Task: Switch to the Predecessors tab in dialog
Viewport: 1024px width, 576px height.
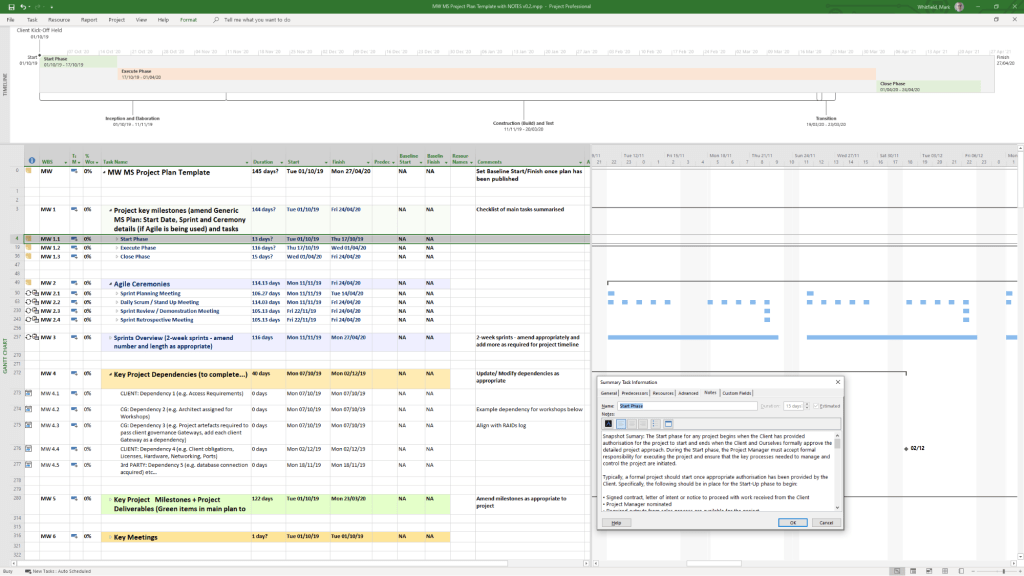Action: 635,393
